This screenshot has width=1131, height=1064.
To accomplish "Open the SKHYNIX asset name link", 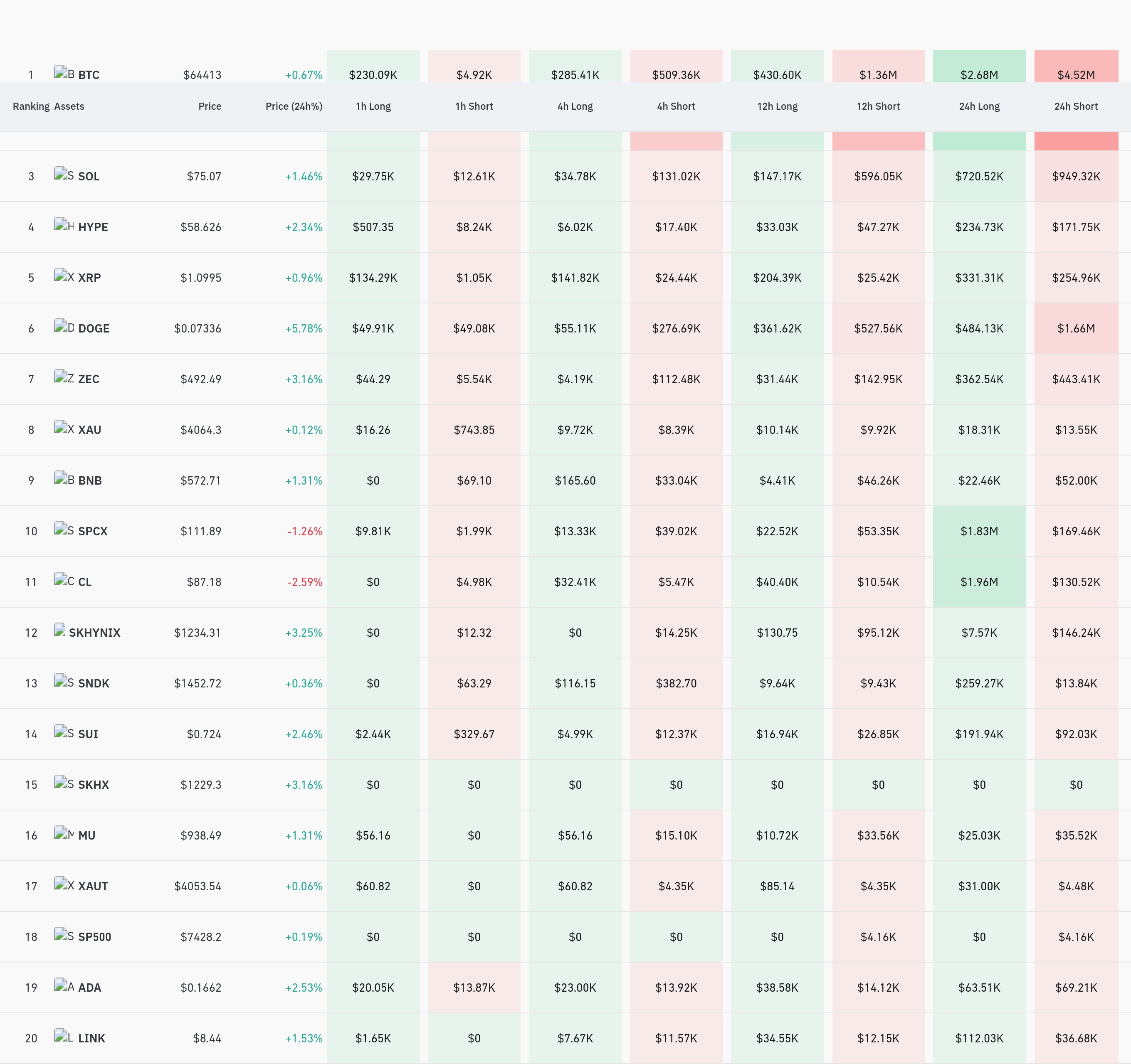I will 94,632.
